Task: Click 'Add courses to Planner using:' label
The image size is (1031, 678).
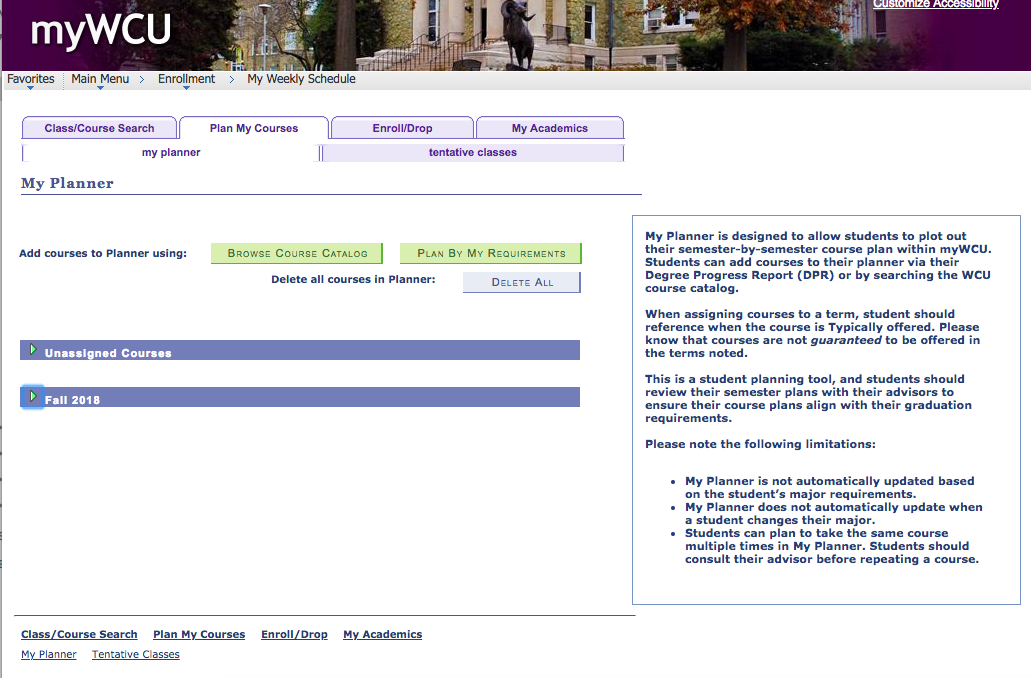Action: pyautogui.click(x=103, y=253)
